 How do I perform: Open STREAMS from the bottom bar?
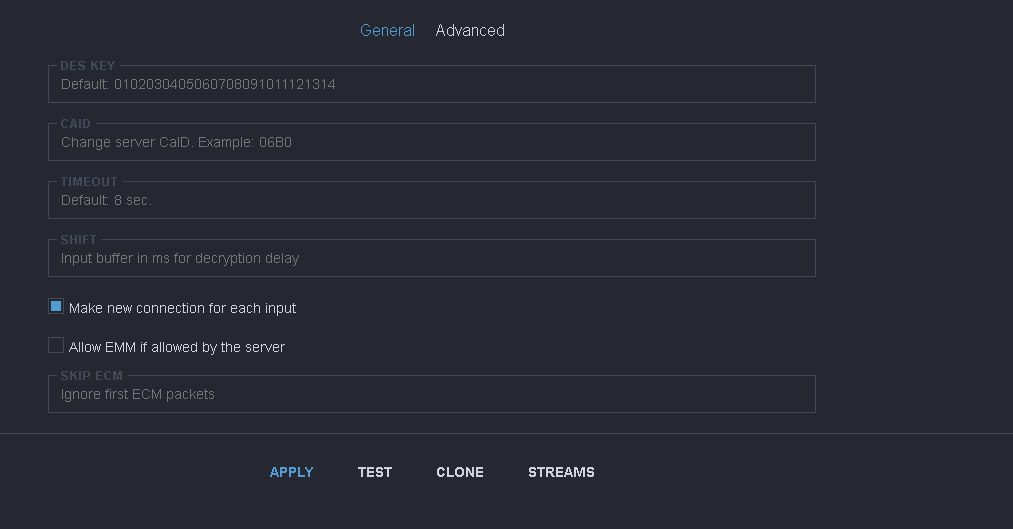[x=561, y=472]
